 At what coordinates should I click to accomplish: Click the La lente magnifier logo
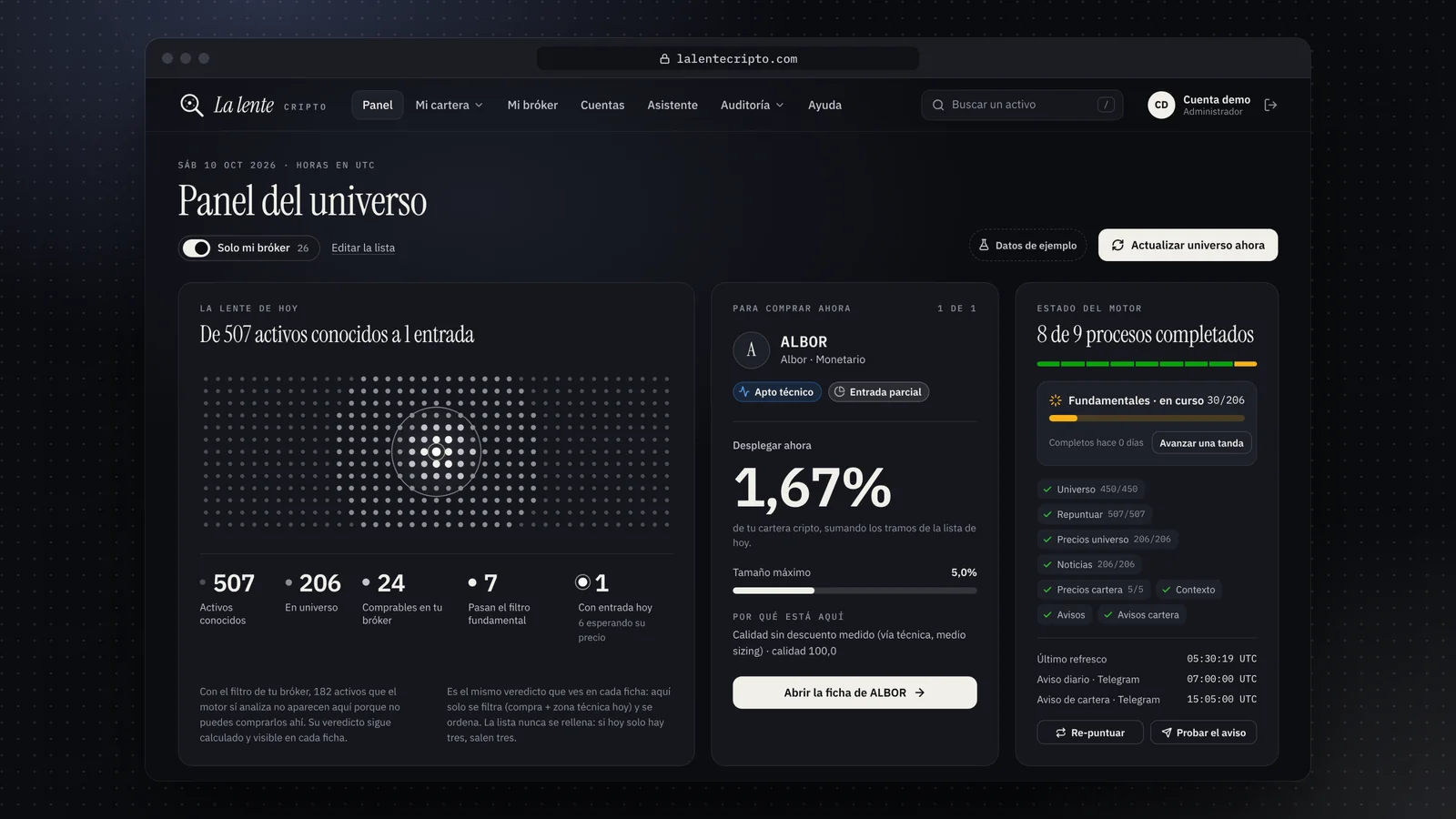(x=191, y=106)
